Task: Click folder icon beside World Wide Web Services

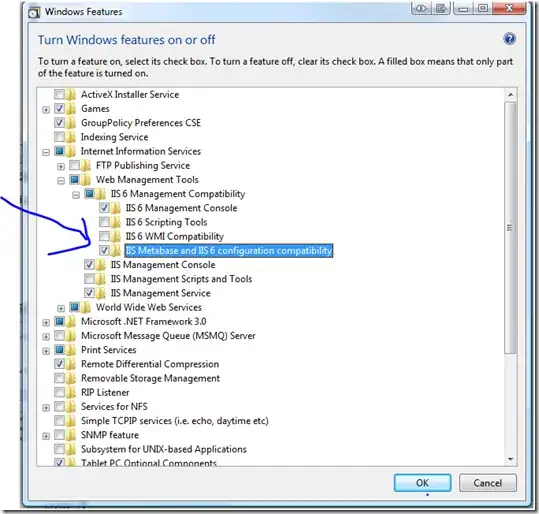Action: pos(86,307)
